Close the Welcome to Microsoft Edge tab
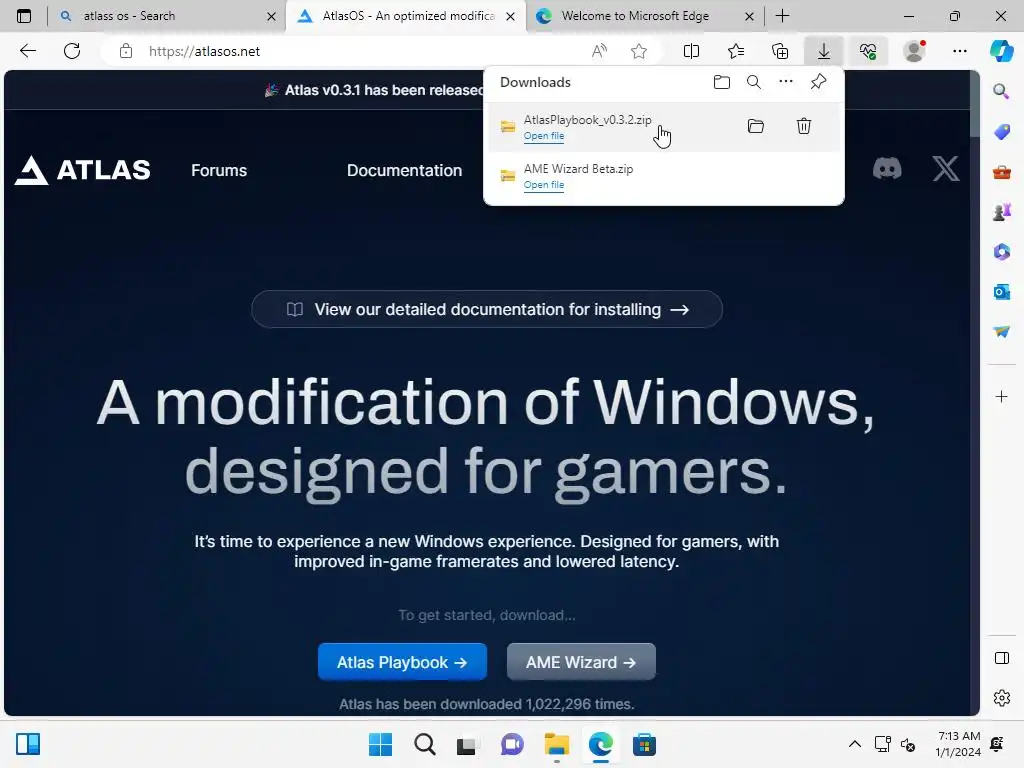 (750, 16)
